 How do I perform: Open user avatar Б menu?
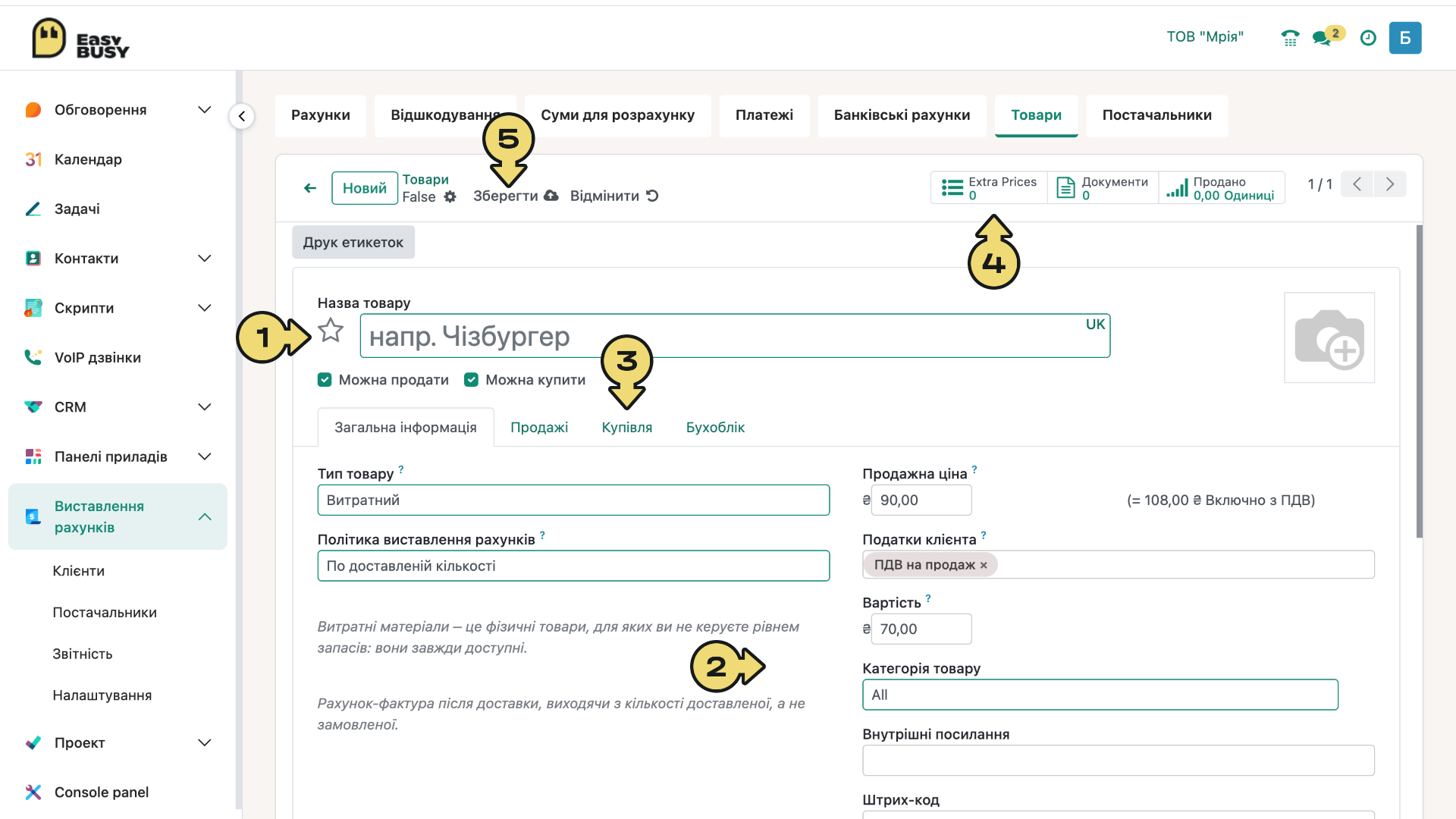point(1405,37)
